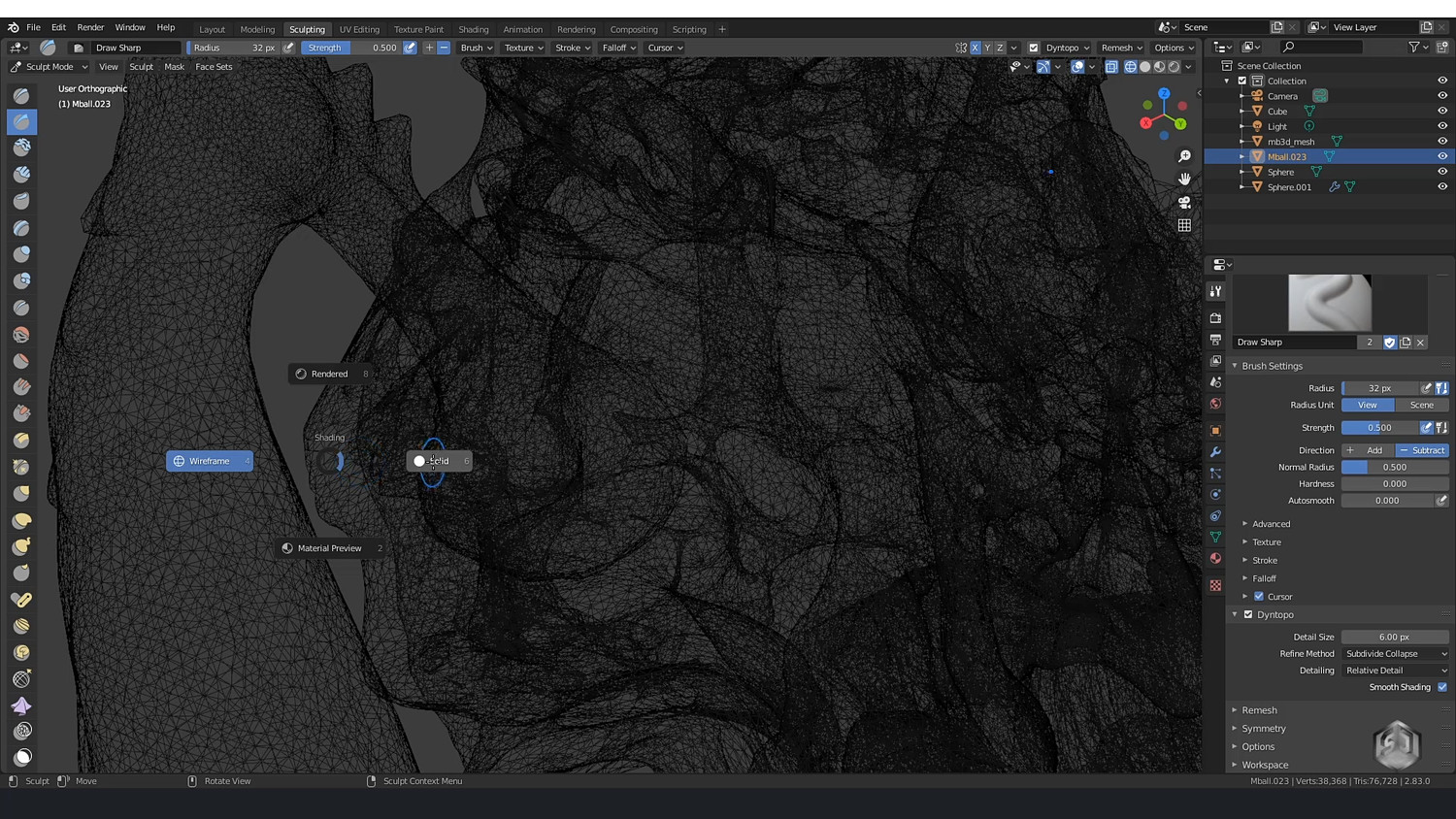Choose Wireframe in the shading pie menu

[210, 461]
